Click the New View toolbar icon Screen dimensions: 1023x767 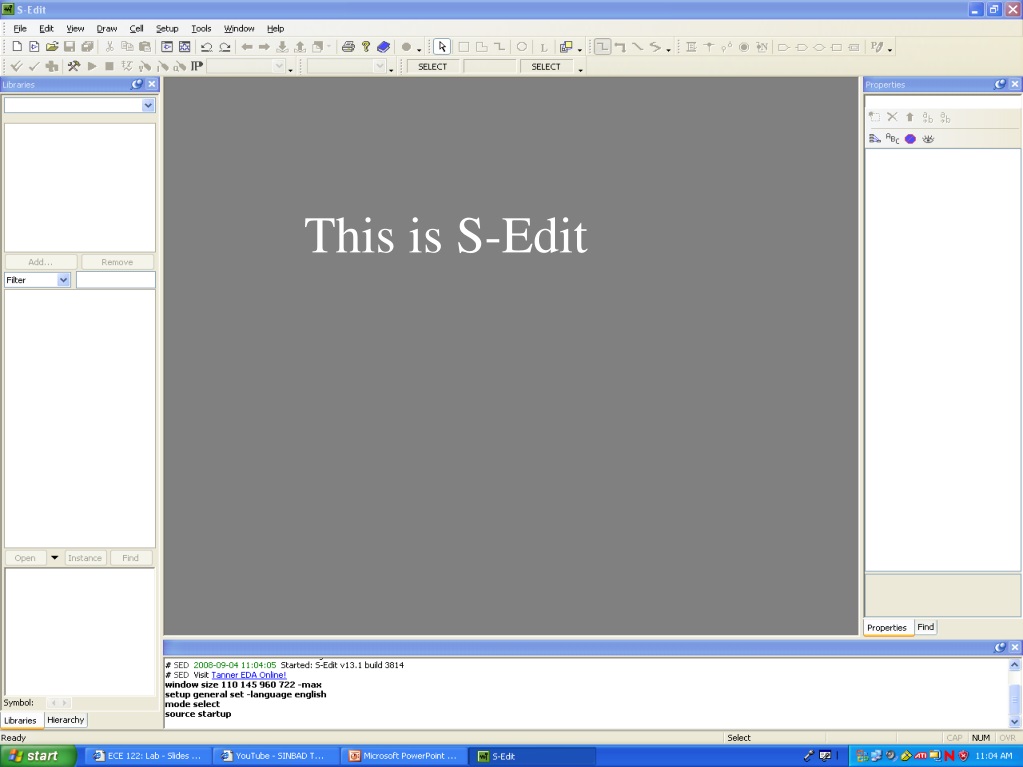click(34, 46)
